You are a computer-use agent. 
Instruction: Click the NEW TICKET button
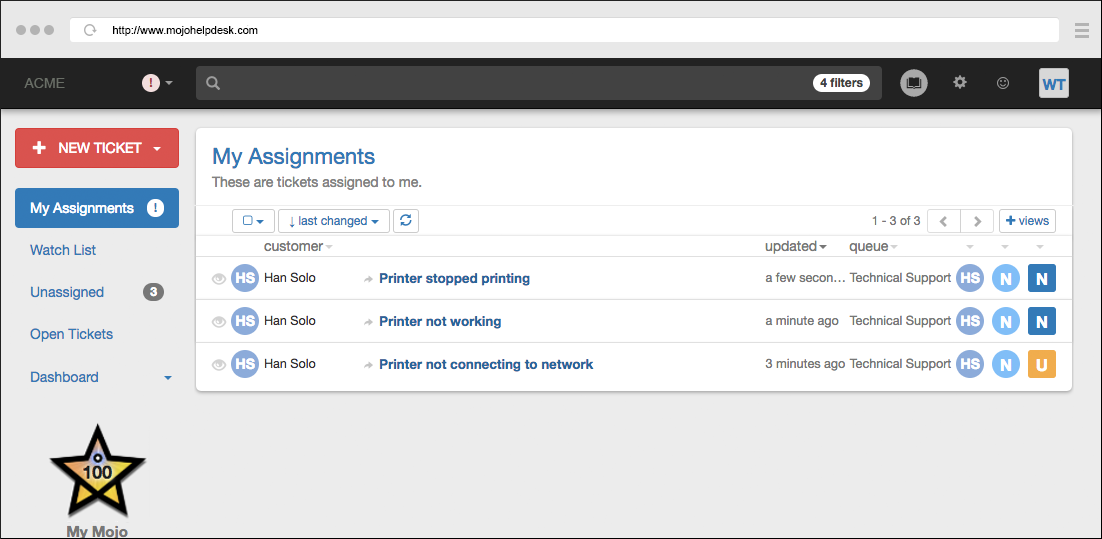pos(96,148)
